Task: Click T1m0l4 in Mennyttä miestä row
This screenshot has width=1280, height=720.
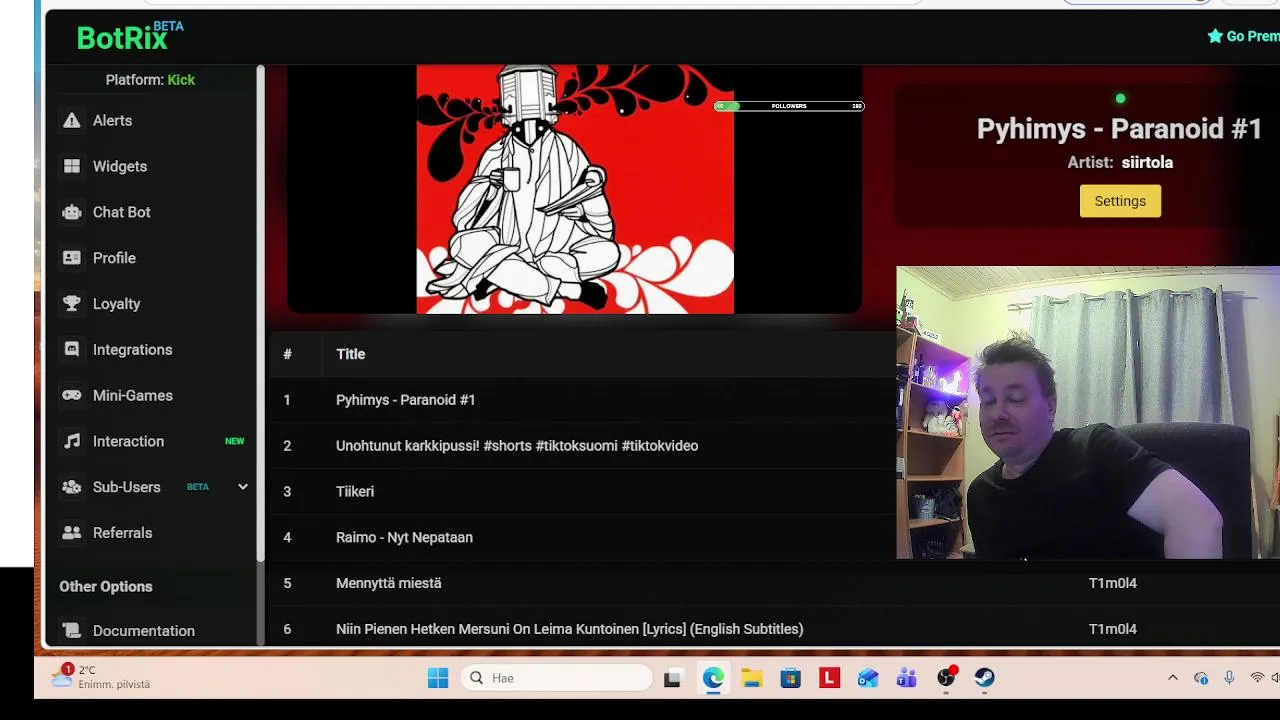Action: 1113,583
